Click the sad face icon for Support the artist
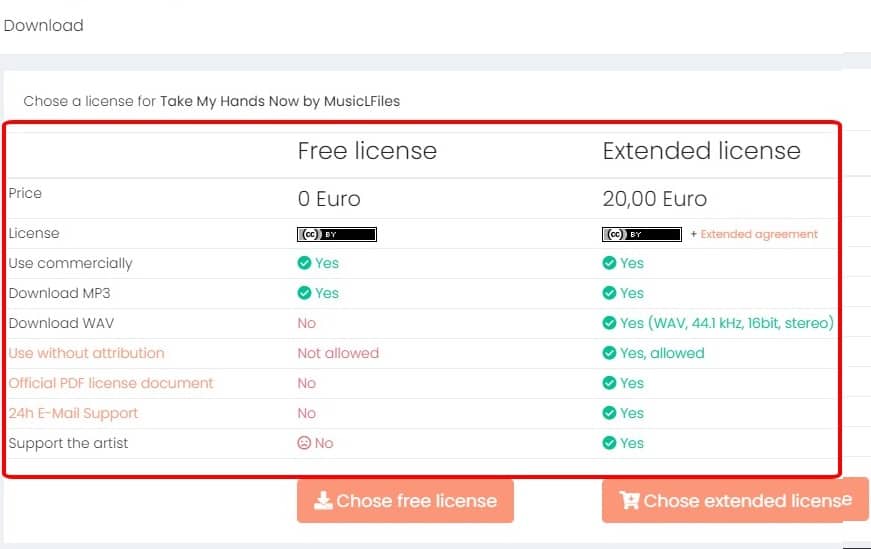Screen dimensions: 871x549 (304, 443)
